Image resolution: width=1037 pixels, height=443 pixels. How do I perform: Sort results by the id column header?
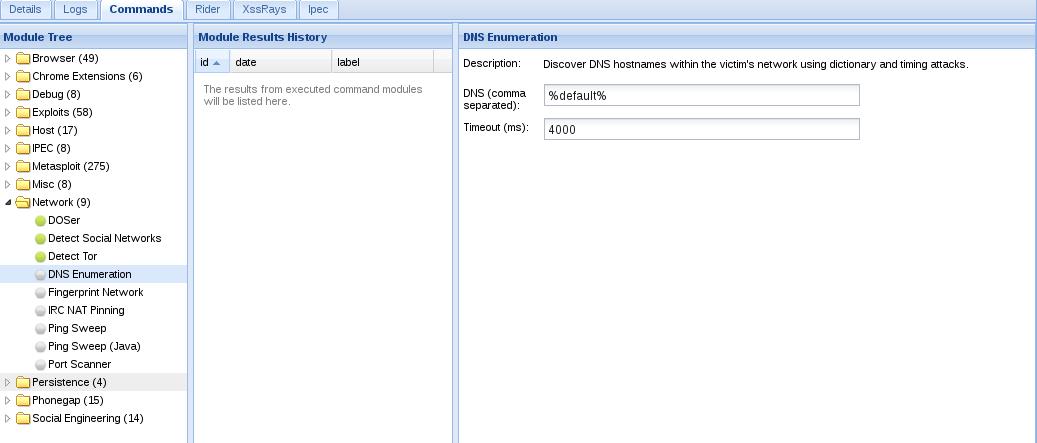pos(210,62)
